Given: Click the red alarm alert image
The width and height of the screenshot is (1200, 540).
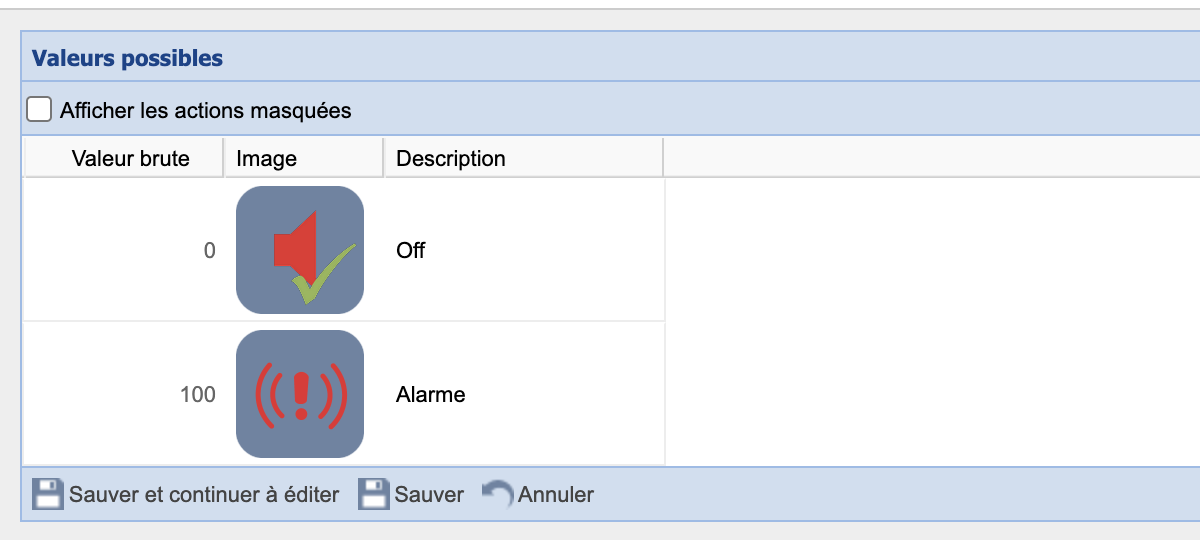Looking at the screenshot, I should click(x=300, y=394).
